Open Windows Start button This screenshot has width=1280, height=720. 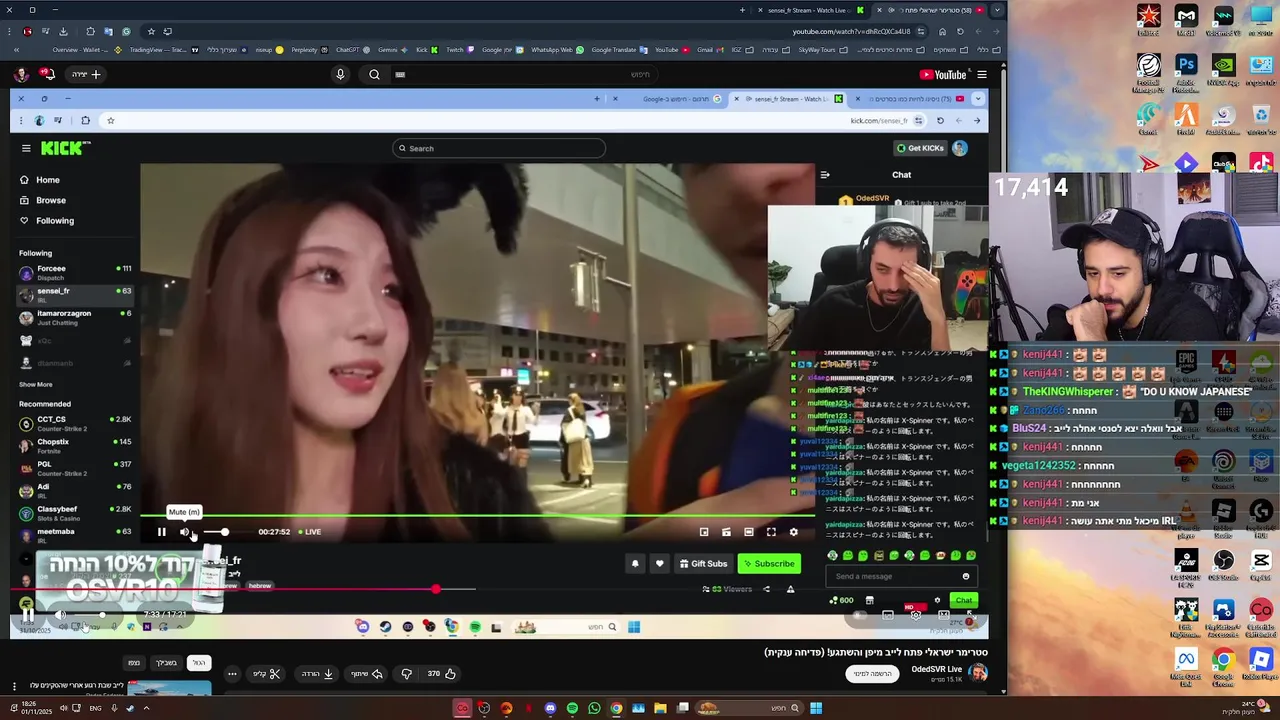pyautogui.click(x=816, y=708)
